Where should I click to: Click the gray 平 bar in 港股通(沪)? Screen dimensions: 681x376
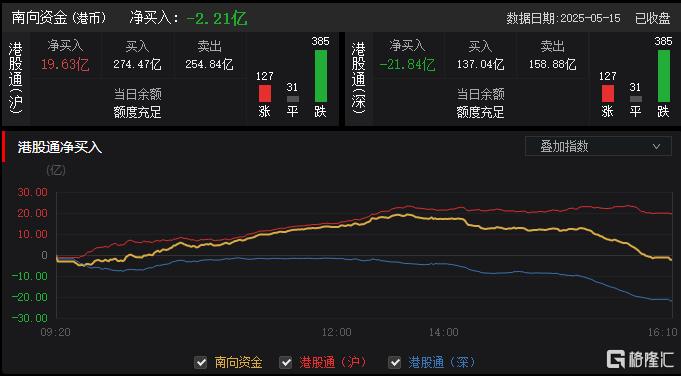point(293,99)
